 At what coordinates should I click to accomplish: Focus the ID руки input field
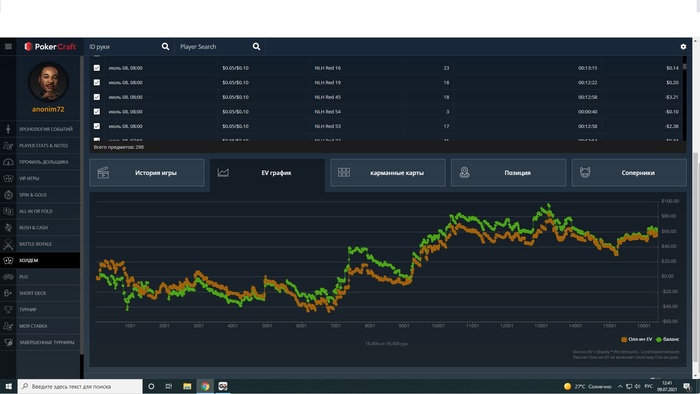coord(123,46)
